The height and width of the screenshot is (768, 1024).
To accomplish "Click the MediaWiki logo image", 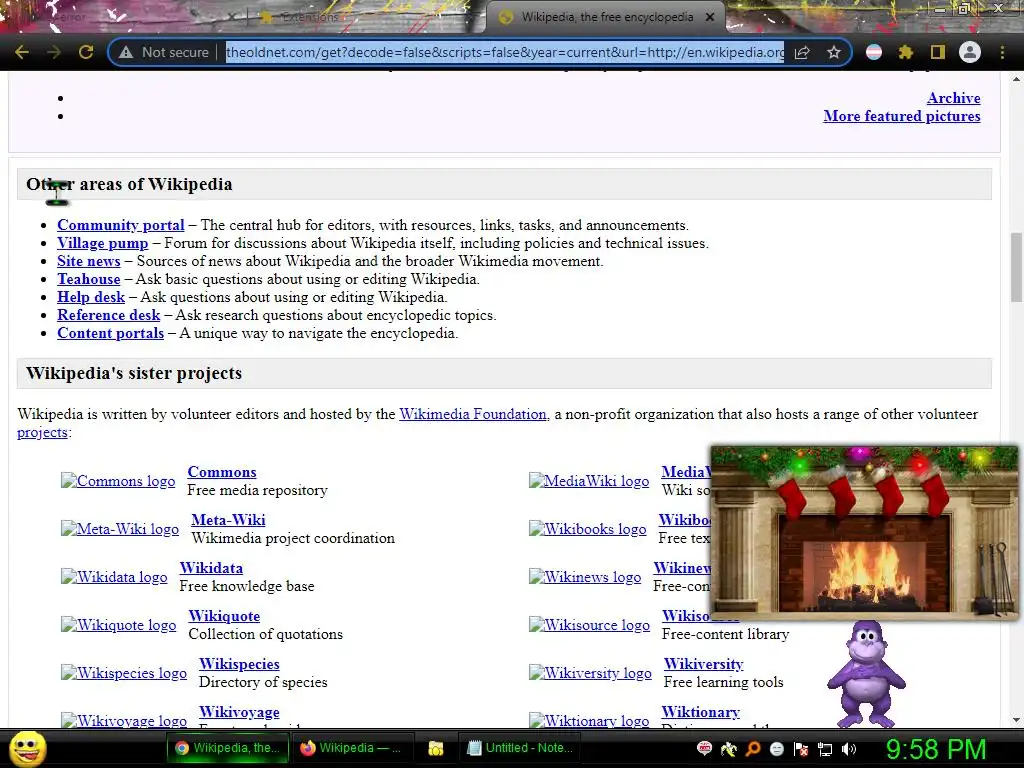I will pyautogui.click(x=589, y=481).
